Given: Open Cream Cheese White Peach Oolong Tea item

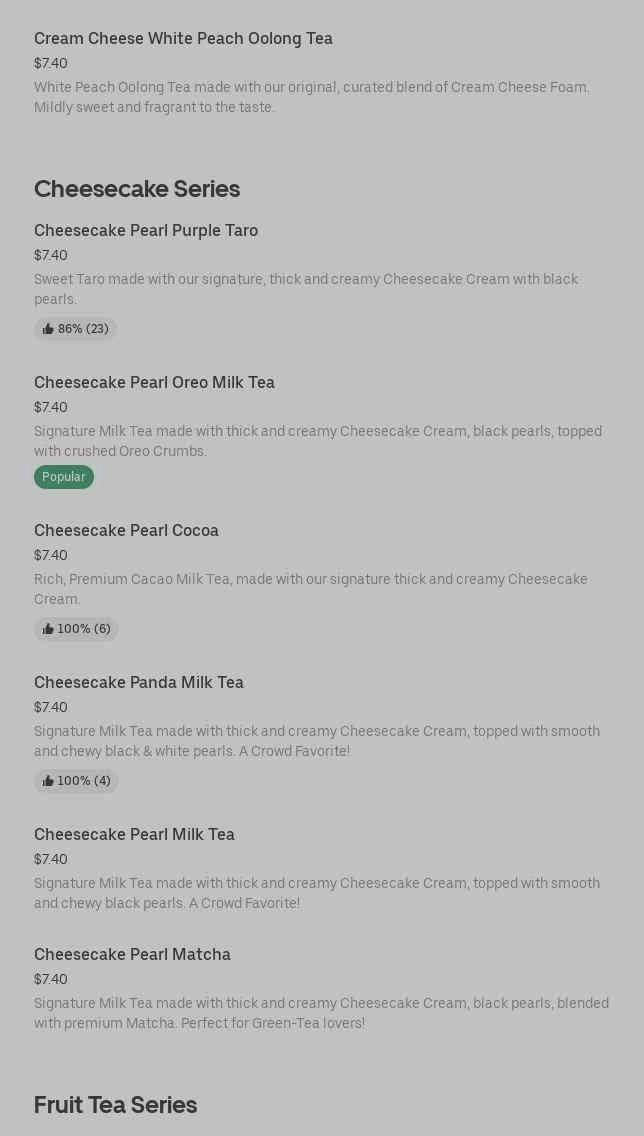Looking at the screenshot, I should point(183,38).
